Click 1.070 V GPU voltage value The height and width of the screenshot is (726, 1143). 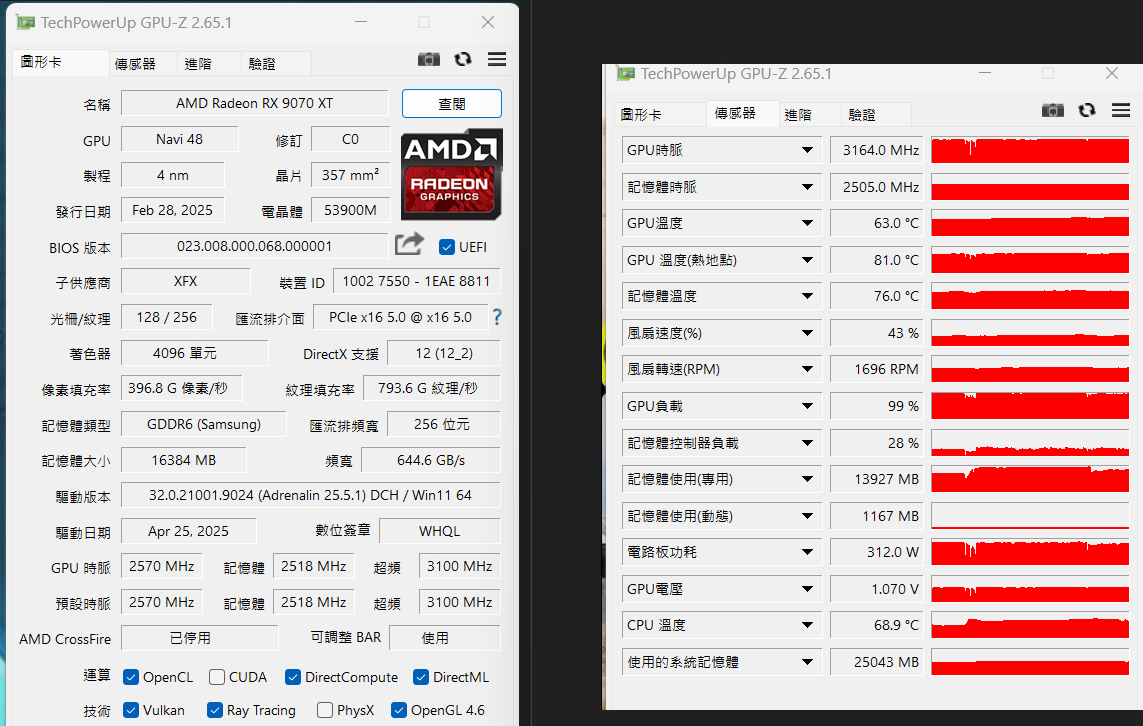[877, 589]
